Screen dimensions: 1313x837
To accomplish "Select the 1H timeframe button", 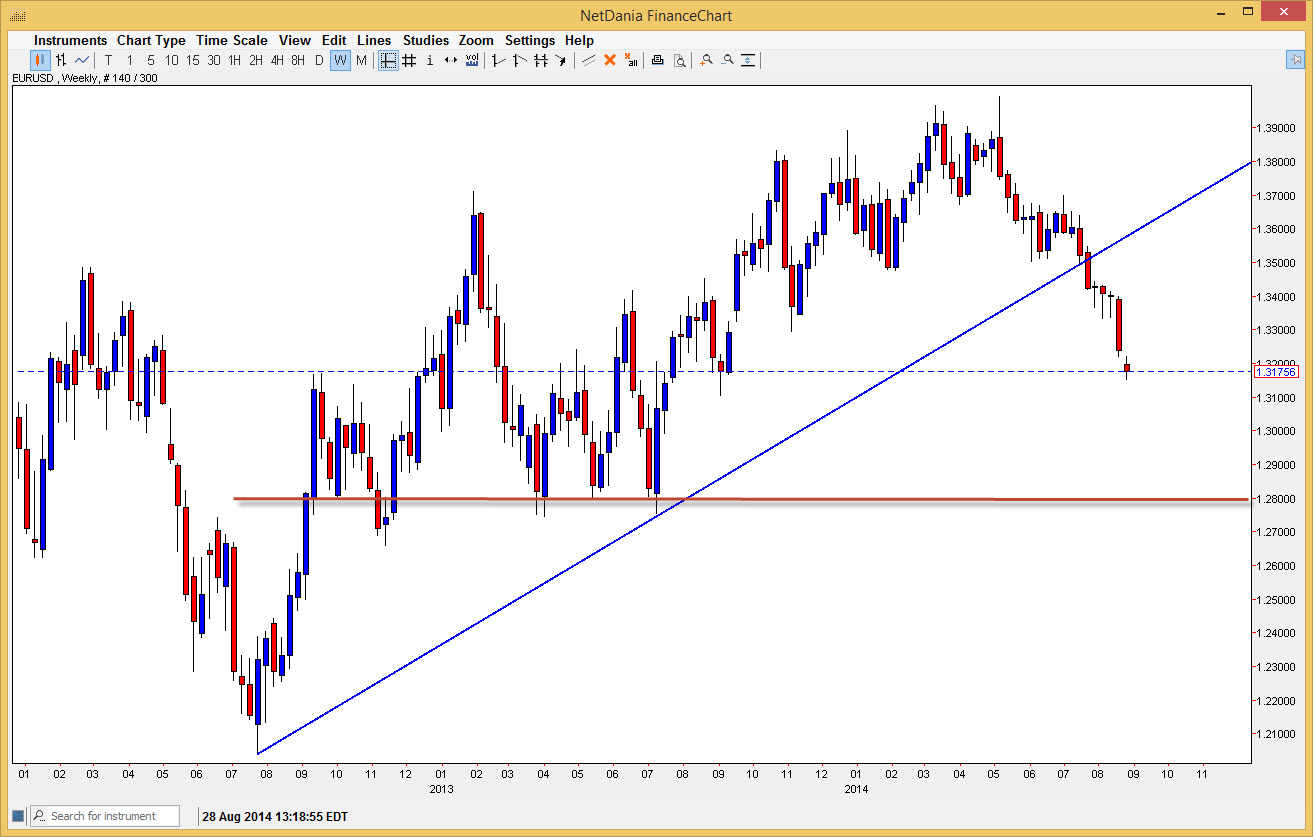I will pyautogui.click(x=234, y=60).
